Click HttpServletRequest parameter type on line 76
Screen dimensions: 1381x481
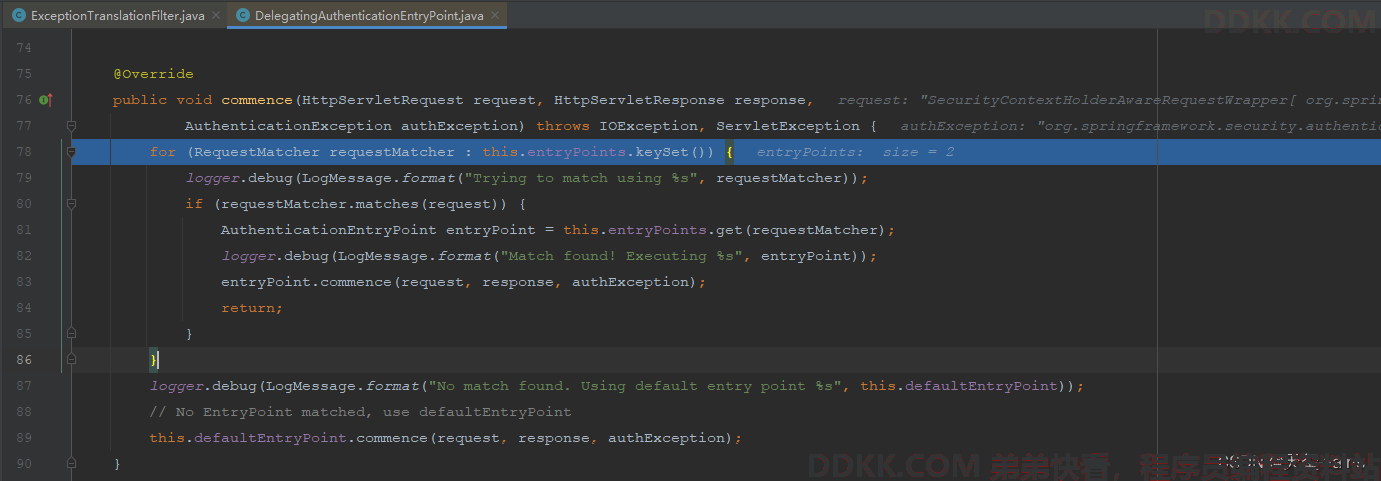coord(383,100)
